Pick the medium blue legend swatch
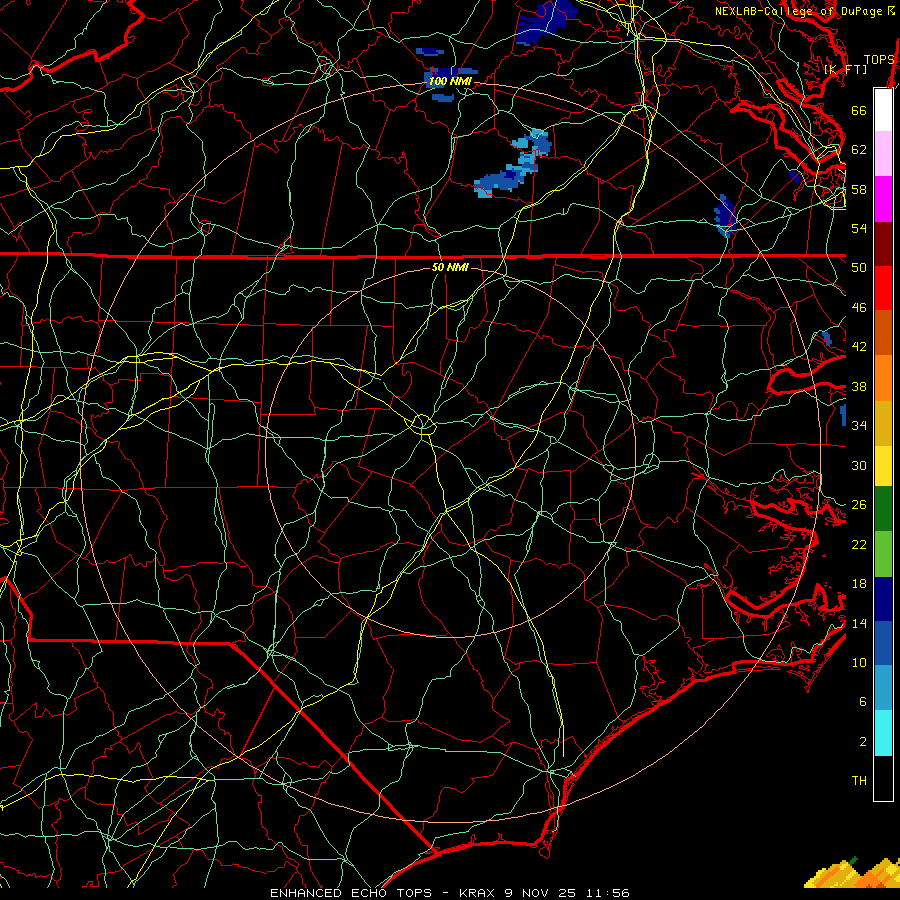900x900 pixels. (x=883, y=643)
